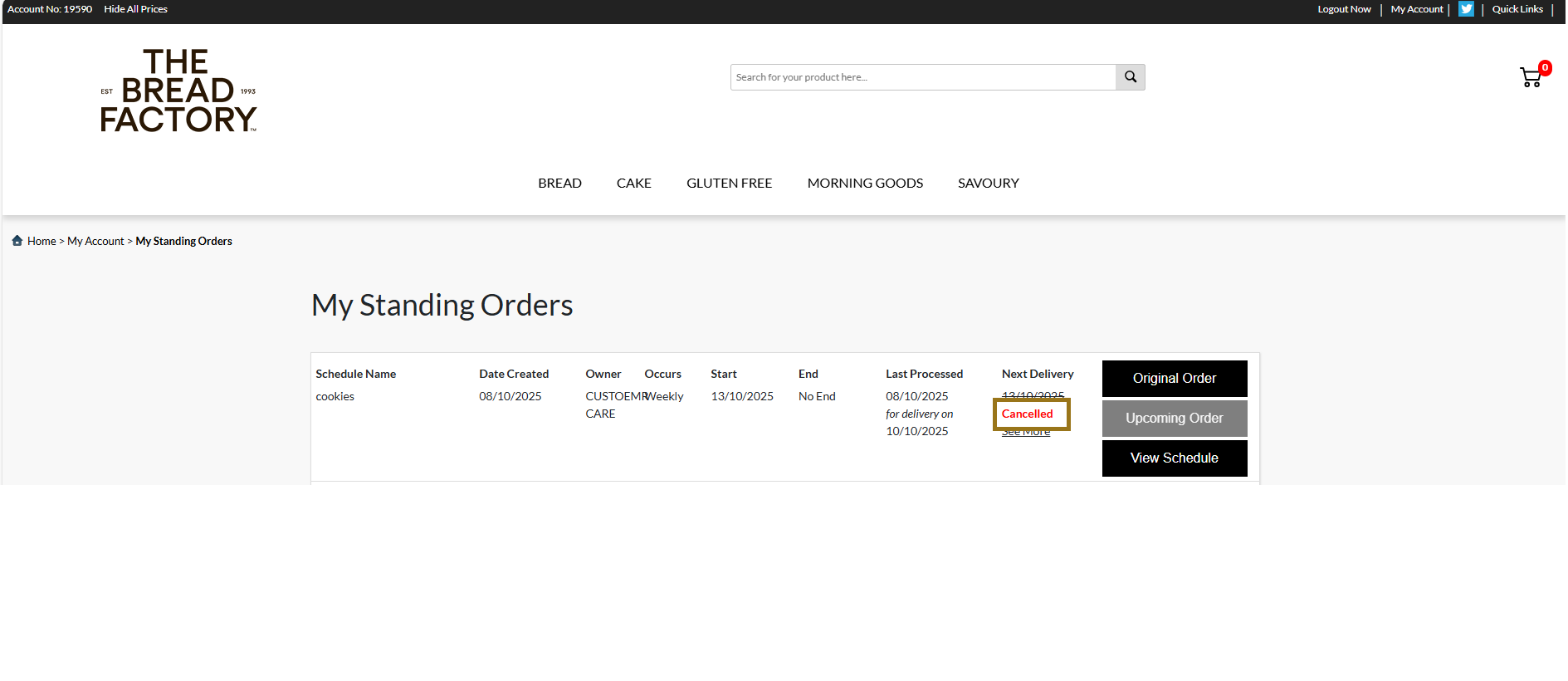
Task: Open the GLUTEN FREE category menu
Action: coord(729,184)
